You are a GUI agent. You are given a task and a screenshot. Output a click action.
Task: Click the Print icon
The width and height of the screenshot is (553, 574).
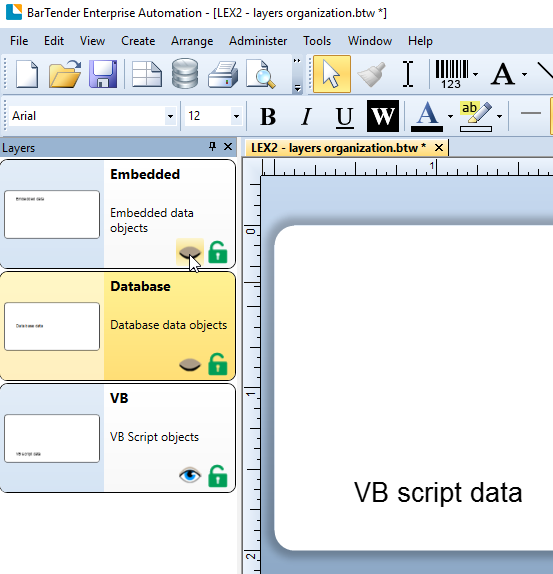223,74
